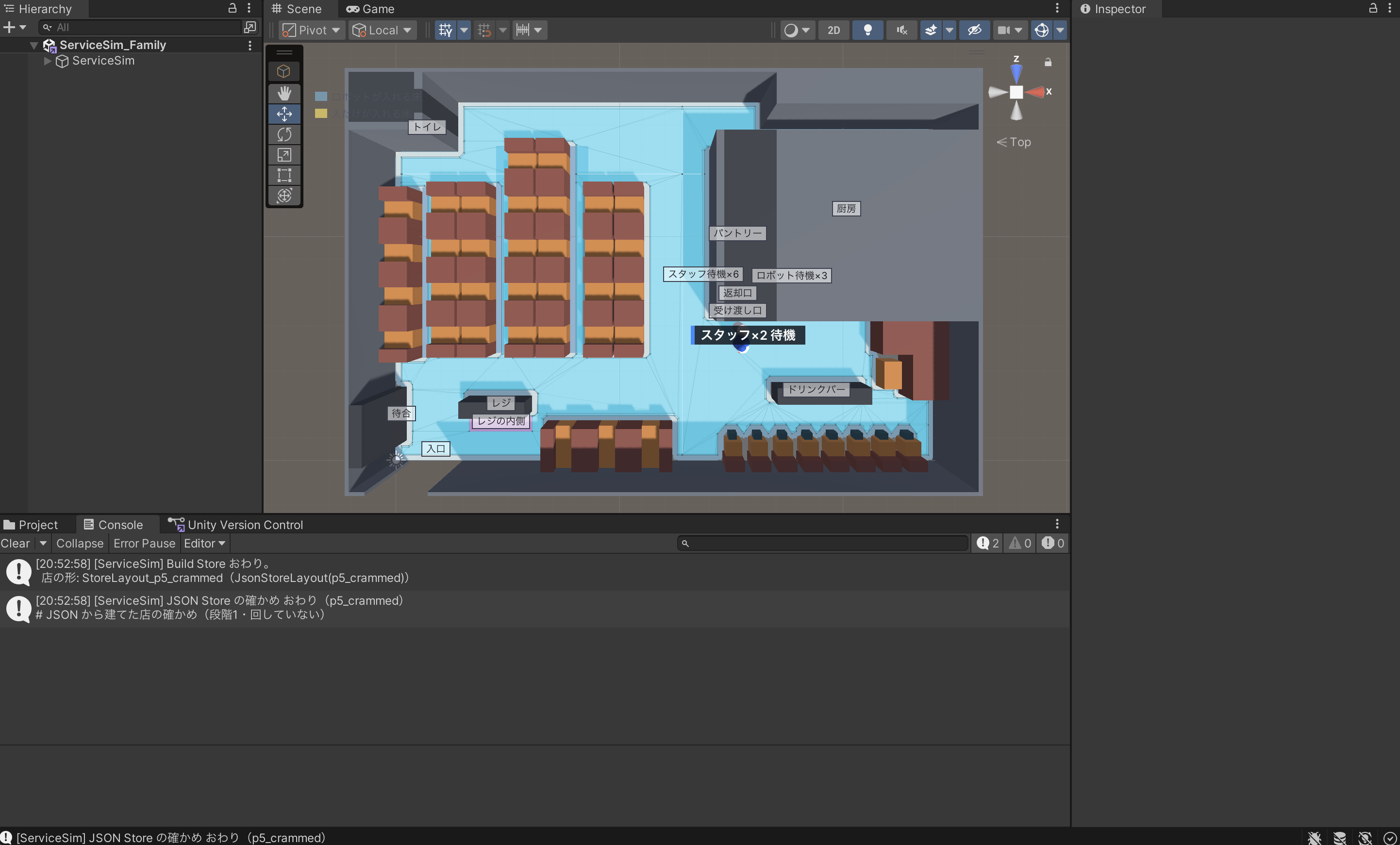Toggle Error Pause in Console
Image resolution: width=1400 pixels, height=845 pixels.
[x=144, y=543]
